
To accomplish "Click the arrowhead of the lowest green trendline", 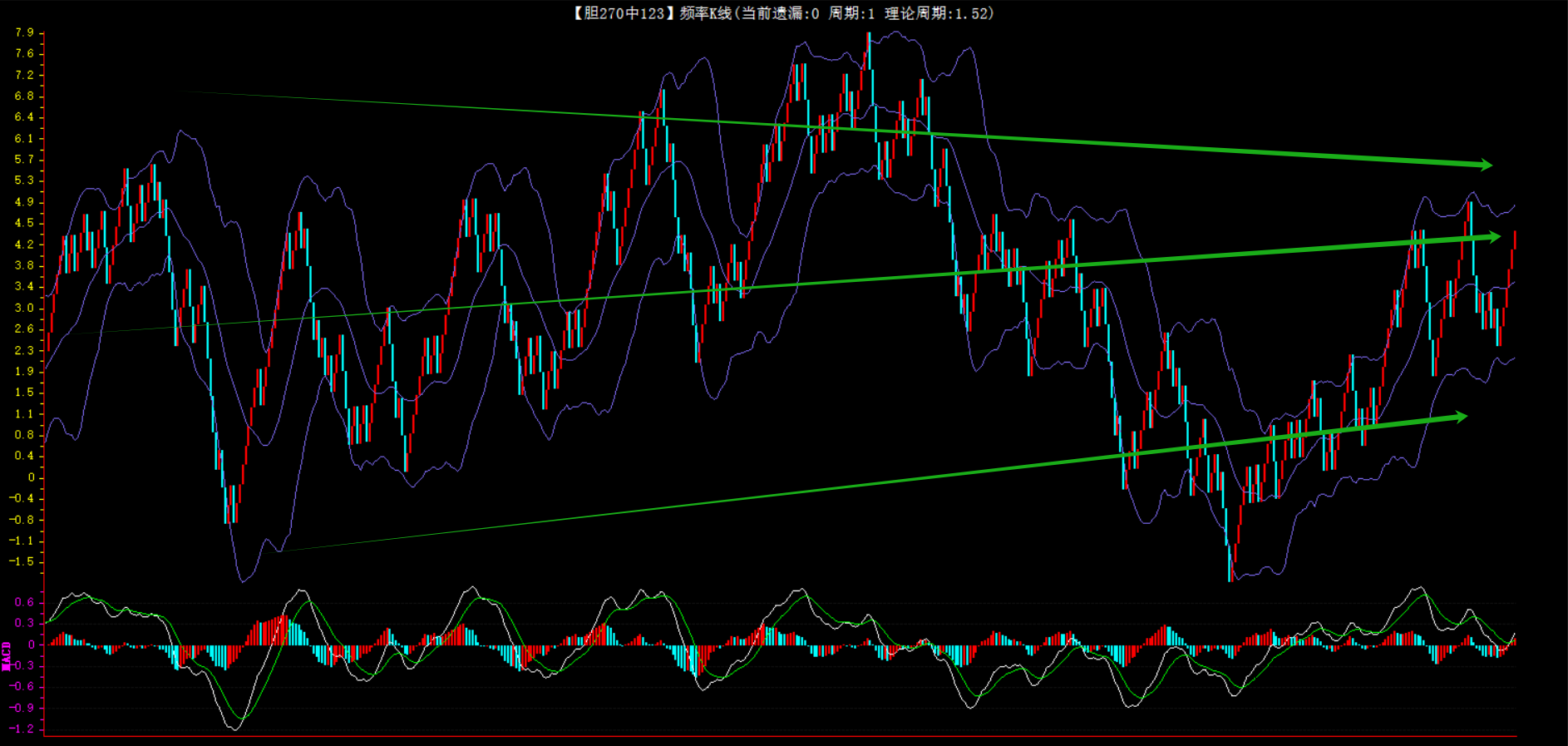I will tap(1458, 417).
